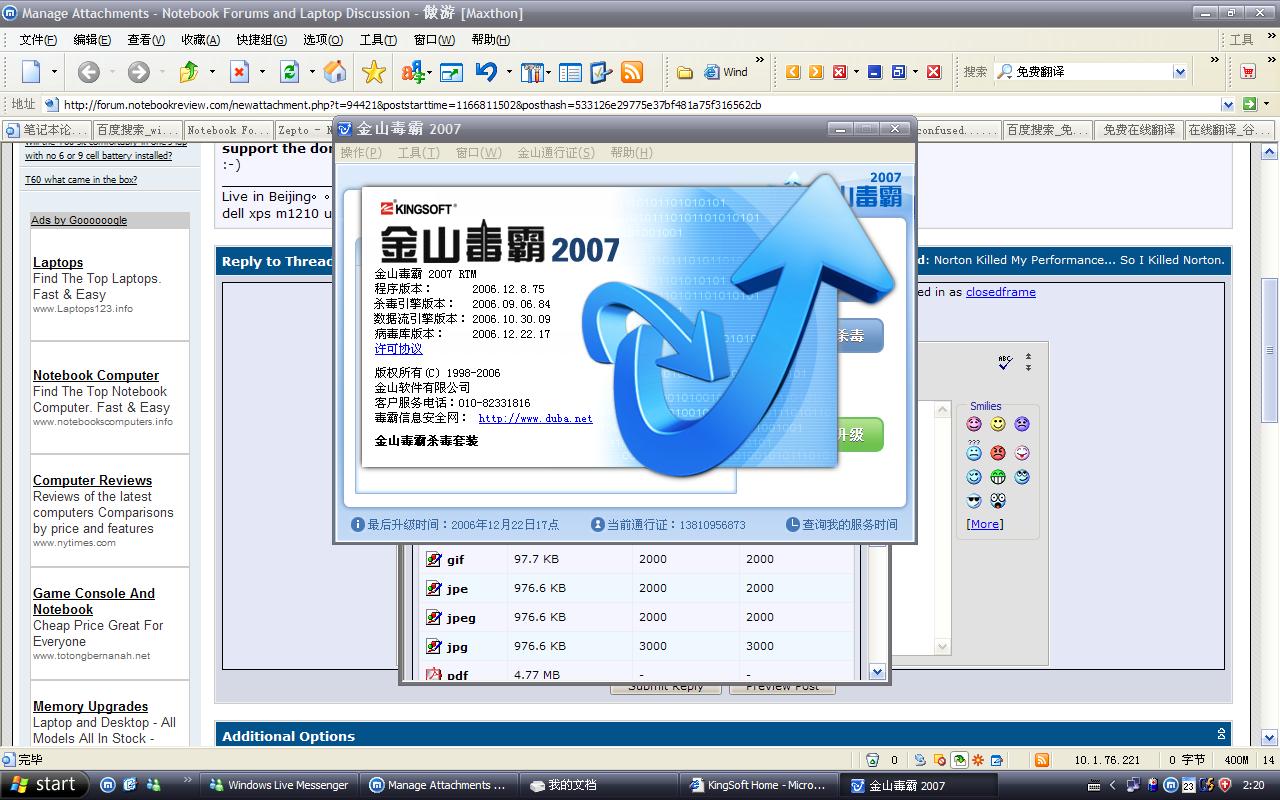Click the attachment list scroll-down arrow
This screenshot has height=800, width=1280.
point(877,672)
